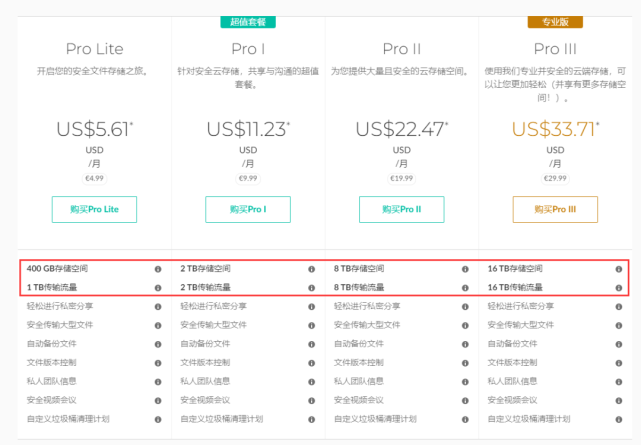Click Pro I 自动备份文件 info icon

[311, 344]
